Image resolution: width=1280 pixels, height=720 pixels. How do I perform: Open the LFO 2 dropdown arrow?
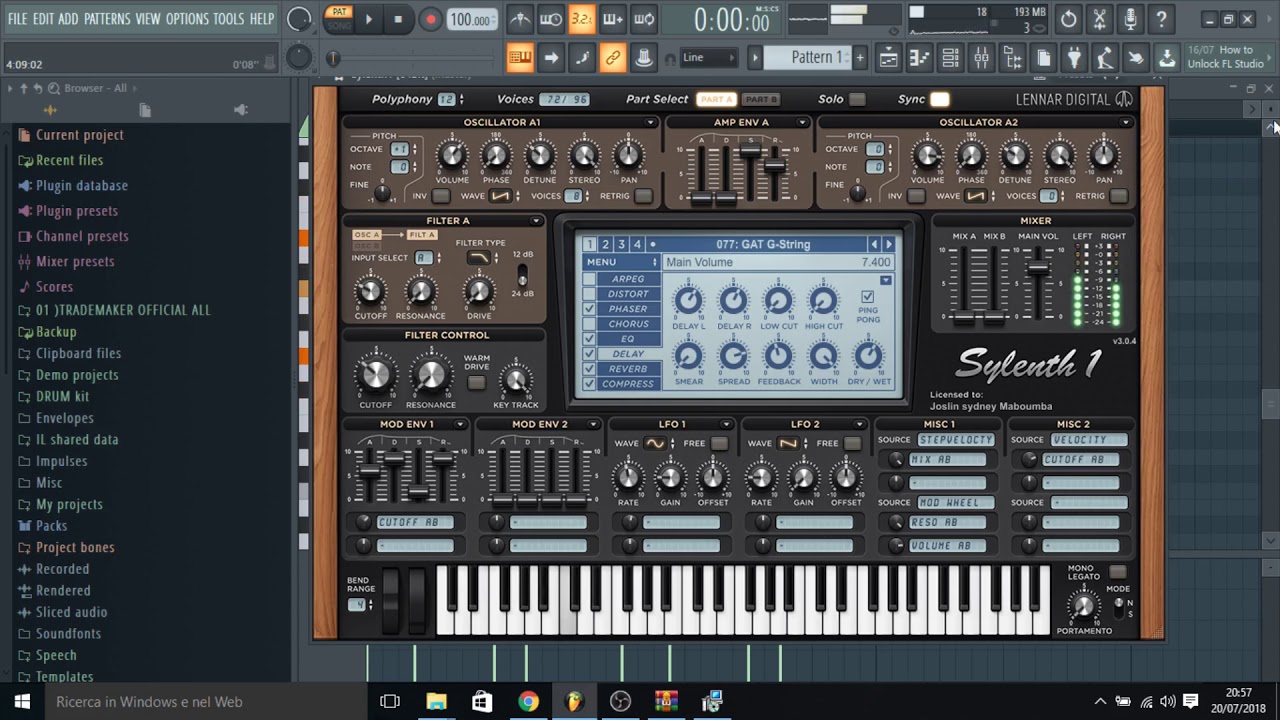pyautogui.click(x=859, y=425)
